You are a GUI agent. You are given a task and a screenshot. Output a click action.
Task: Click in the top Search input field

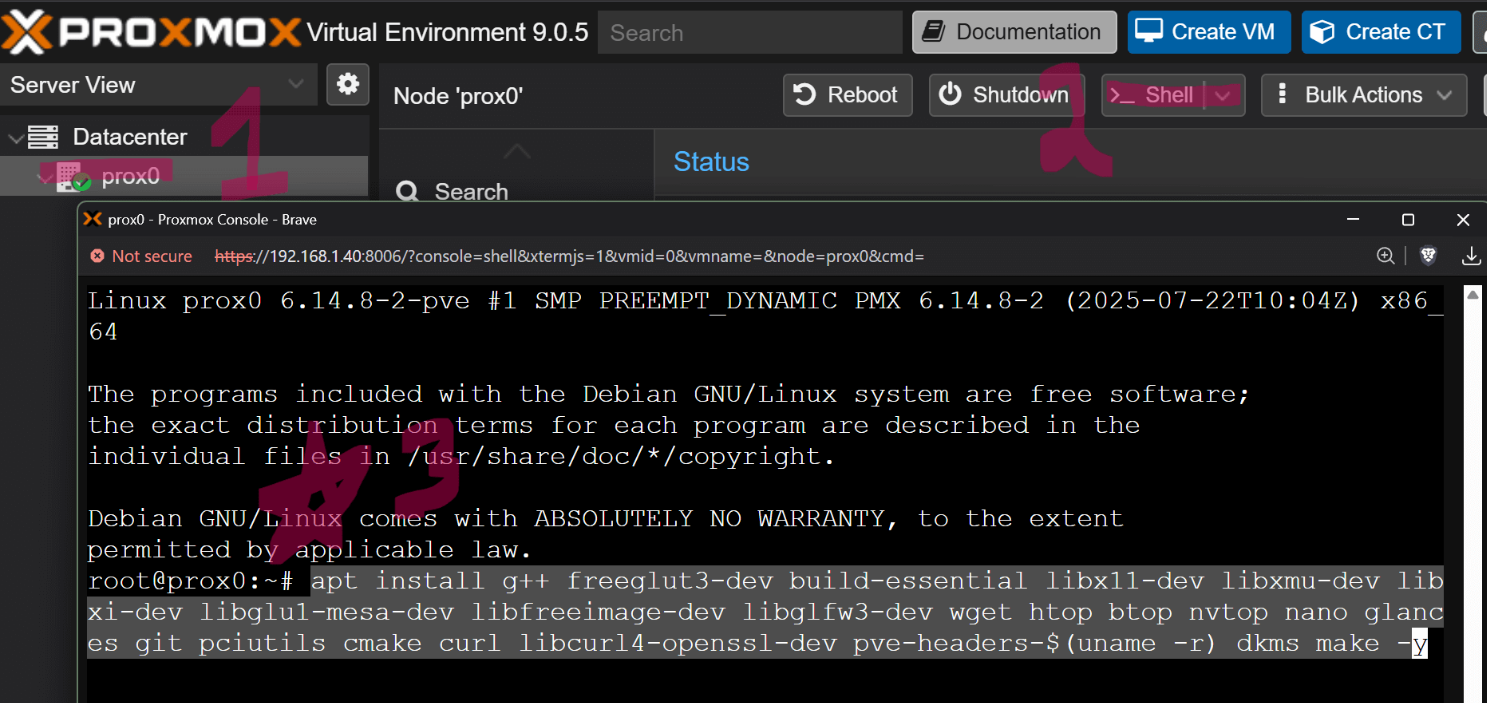point(750,33)
